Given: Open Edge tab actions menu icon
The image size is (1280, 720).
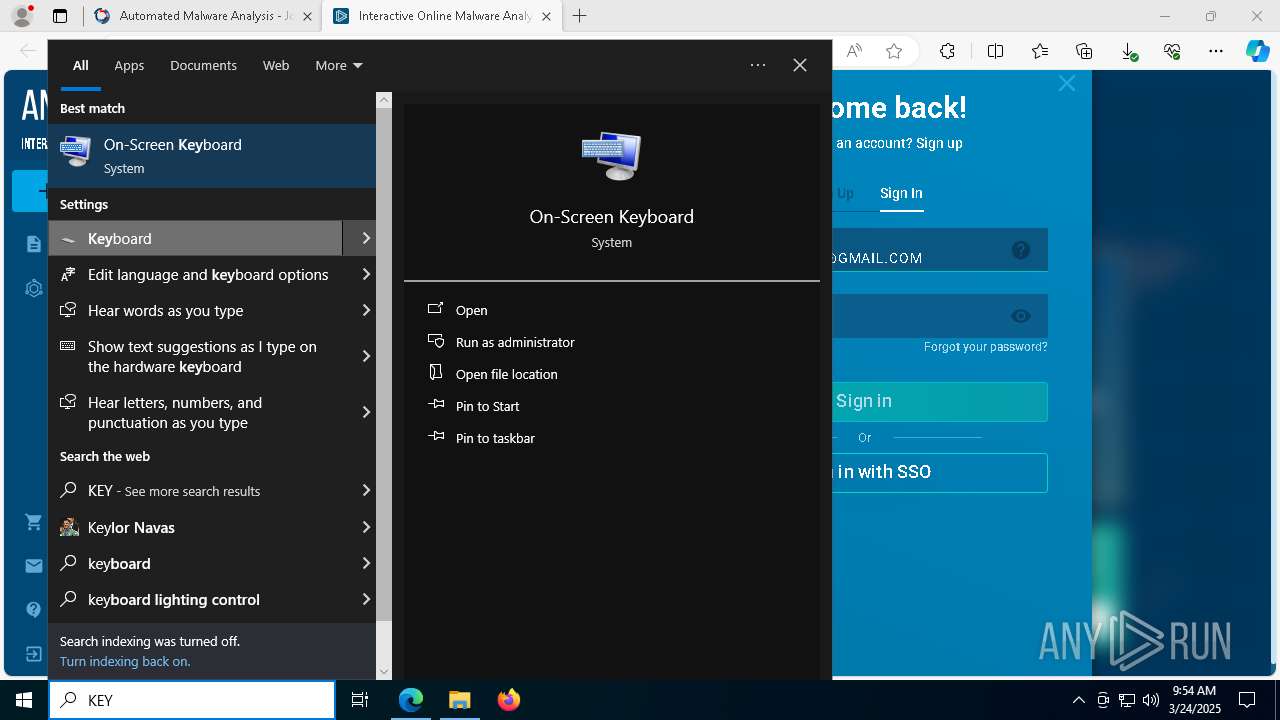Looking at the screenshot, I should tap(60, 16).
